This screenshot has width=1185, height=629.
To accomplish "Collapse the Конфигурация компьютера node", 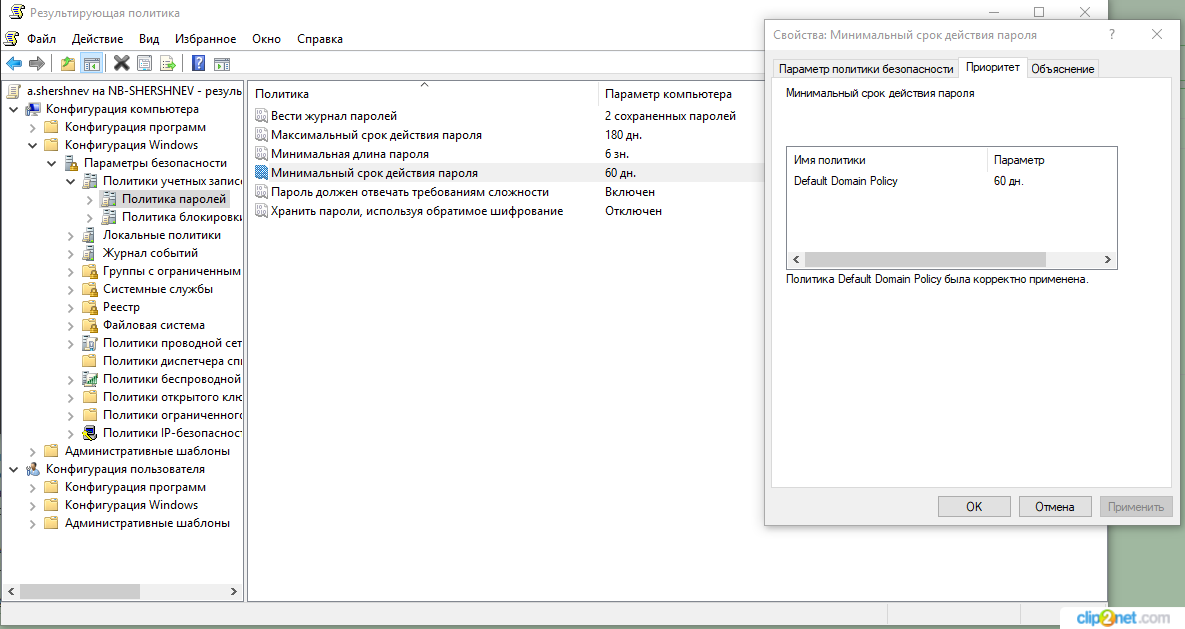I will click(14, 110).
